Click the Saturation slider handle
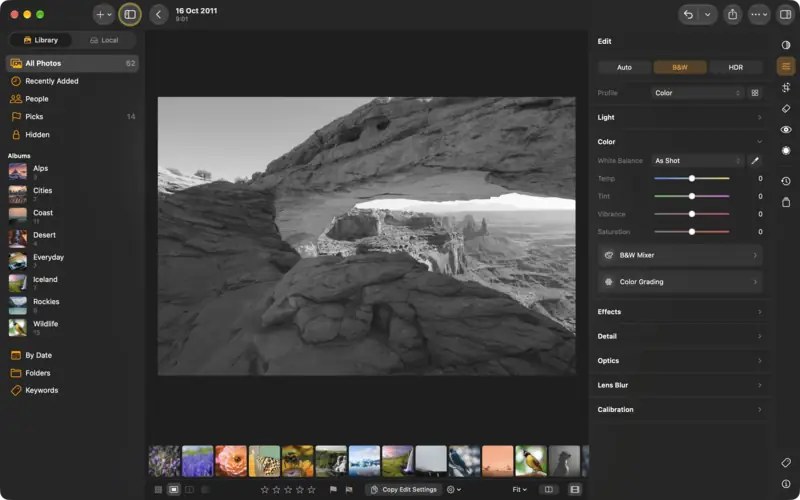The height and width of the screenshot is (500, 800). [692, 232]
